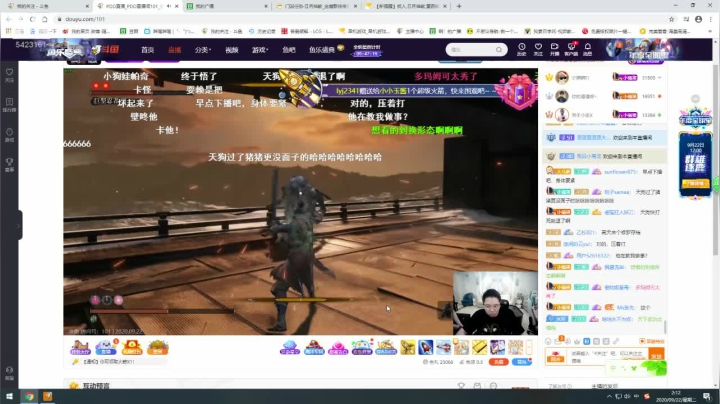This screenshot has height=404, width=720.
Task: Focus the header search field
Action: (471, 50)
